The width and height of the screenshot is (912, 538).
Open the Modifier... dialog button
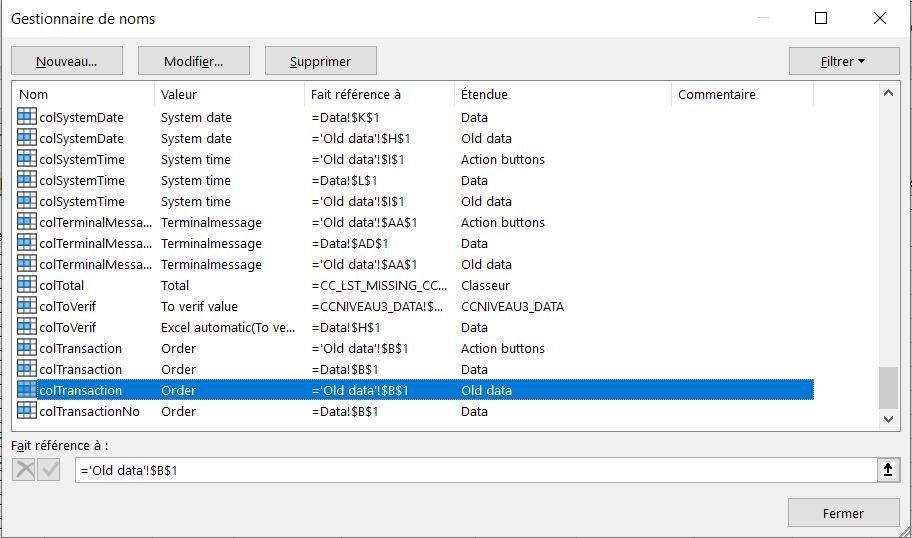pos(194,61)
